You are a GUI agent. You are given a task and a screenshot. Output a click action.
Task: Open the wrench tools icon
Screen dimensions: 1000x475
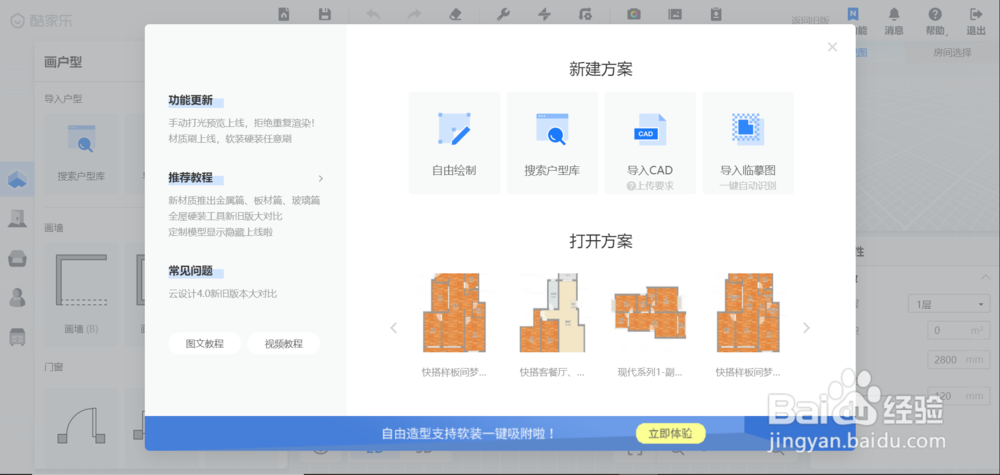click(503, 14)
